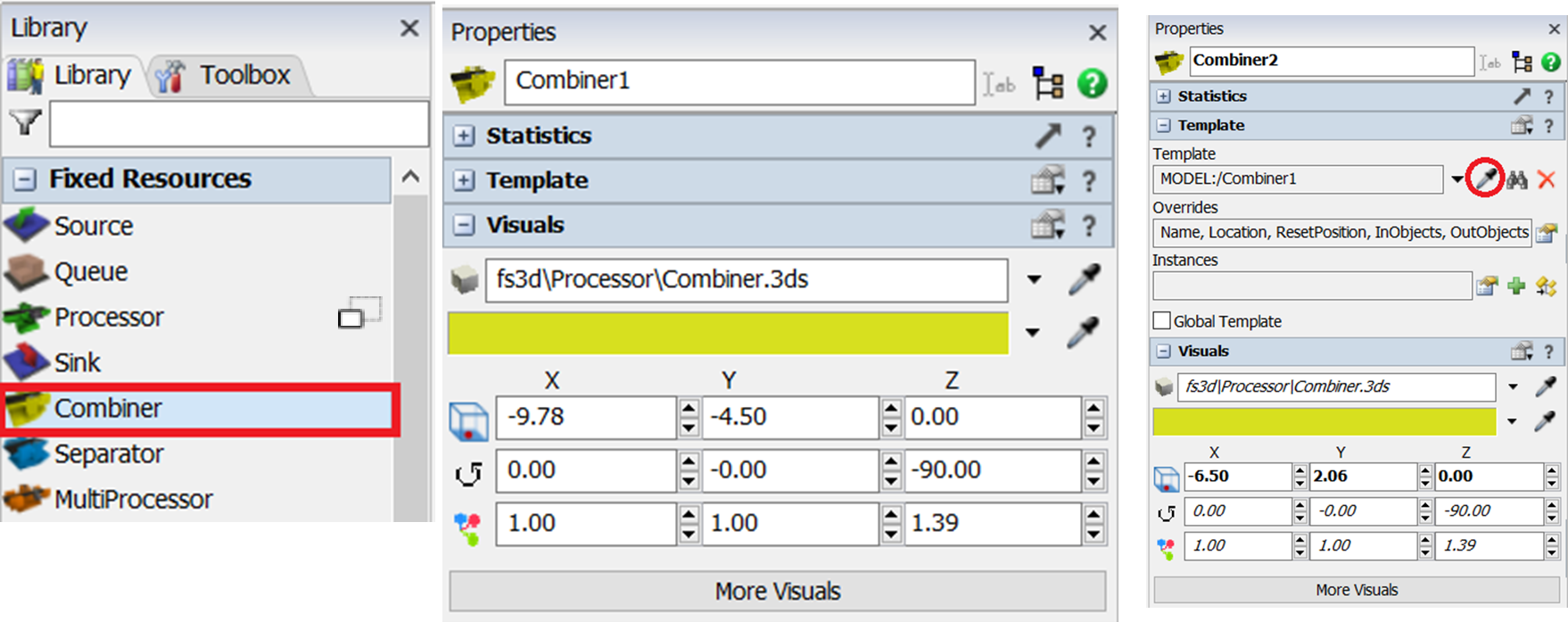Expand the Statistics section in Combiner1 properties
The height and width of the screenshot is (622, 1568).
[x=464, y=136]
